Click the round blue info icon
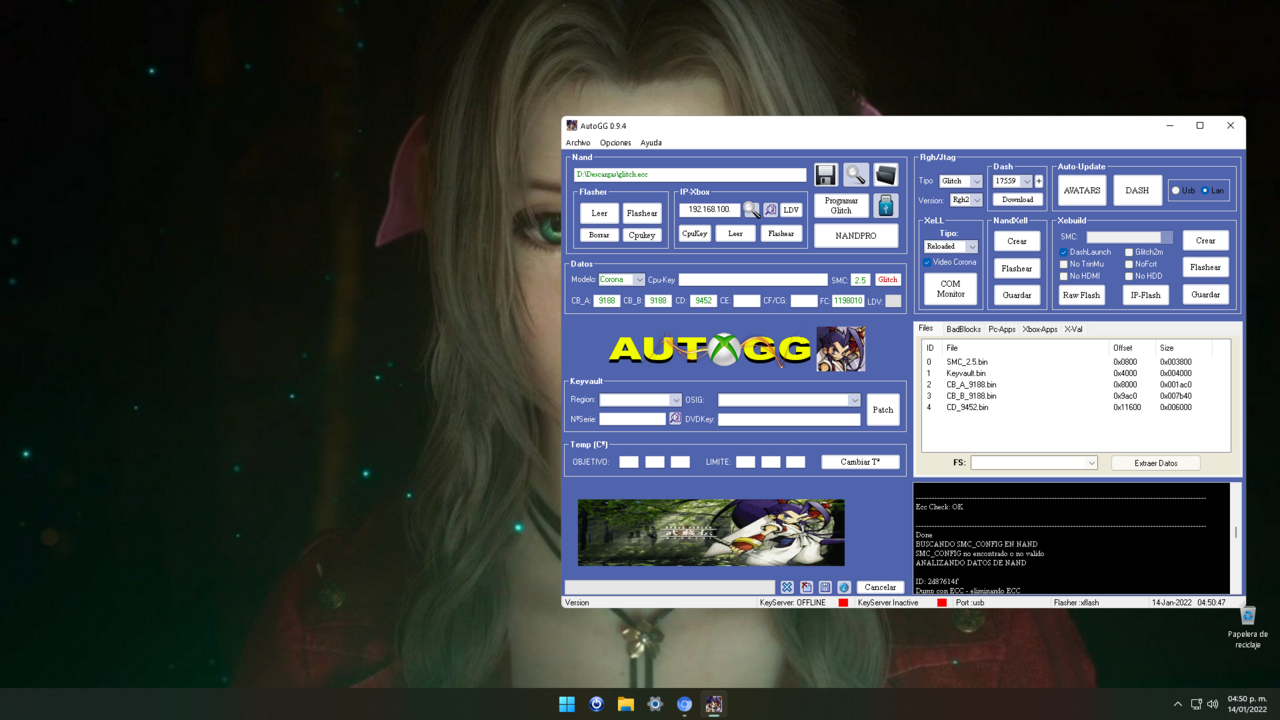Screen dimensions: 1280x720 [844, 587]
